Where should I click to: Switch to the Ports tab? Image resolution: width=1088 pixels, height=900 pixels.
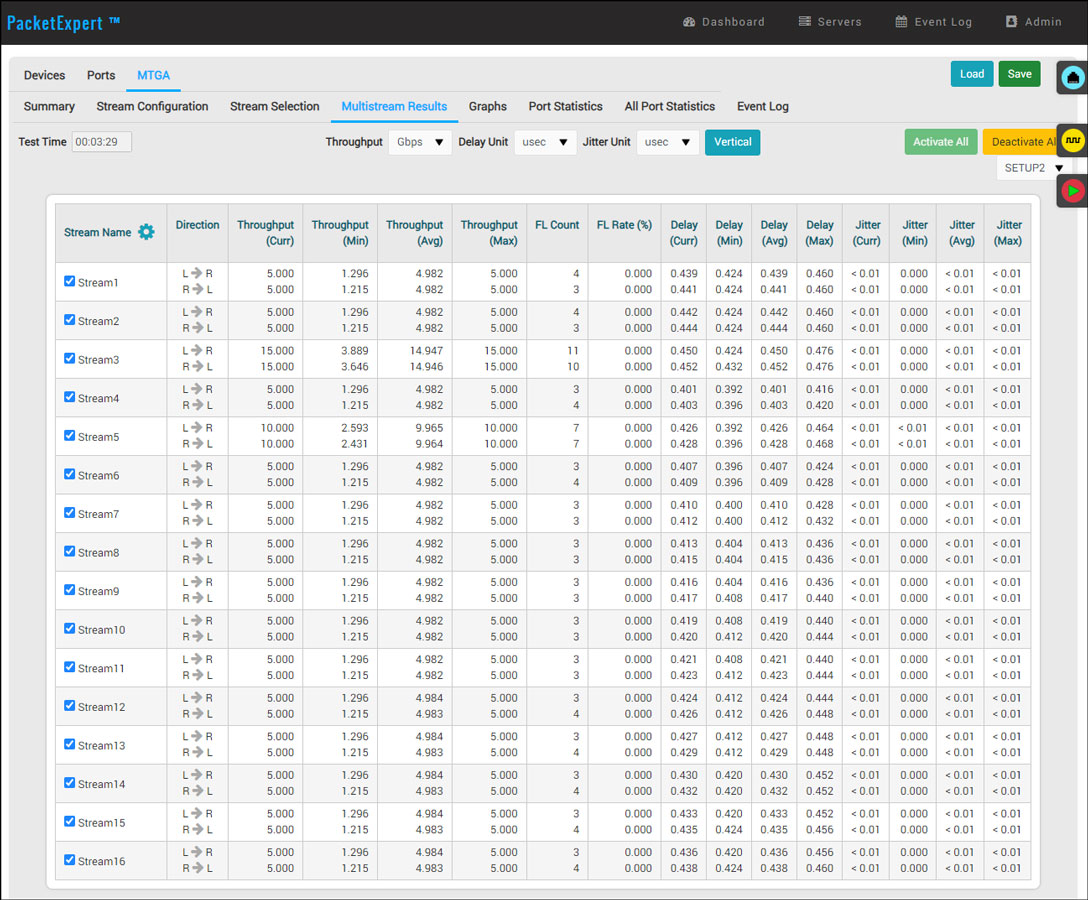pos(101,75)
